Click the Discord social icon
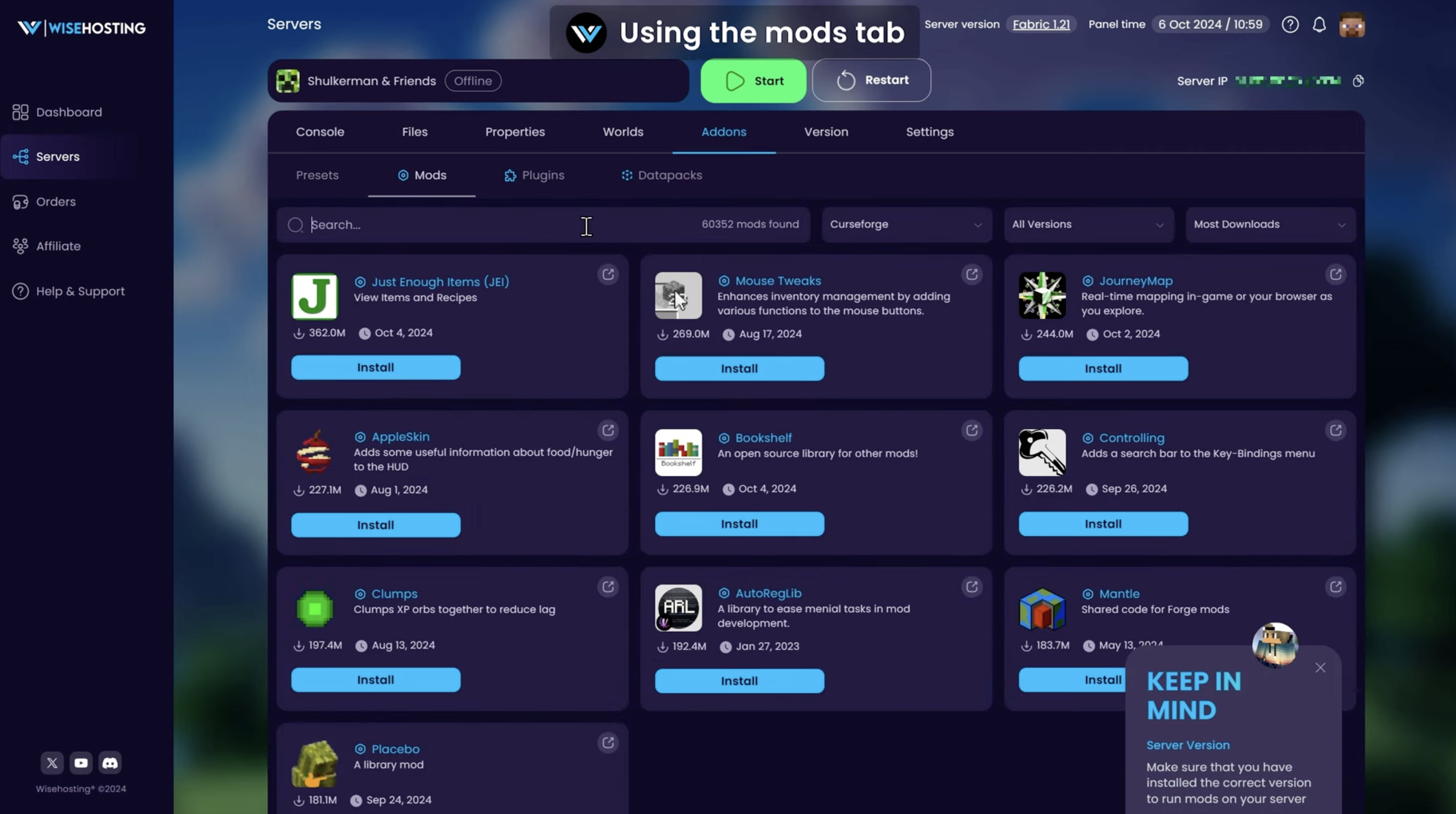This screenshot has width=1456, height=814. 110,763
